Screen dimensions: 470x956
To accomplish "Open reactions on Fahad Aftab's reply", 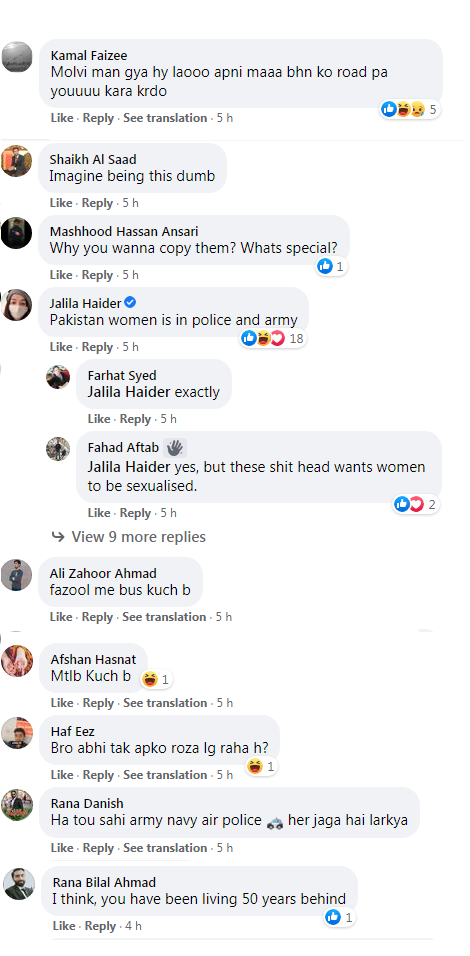I will [416, 504].
